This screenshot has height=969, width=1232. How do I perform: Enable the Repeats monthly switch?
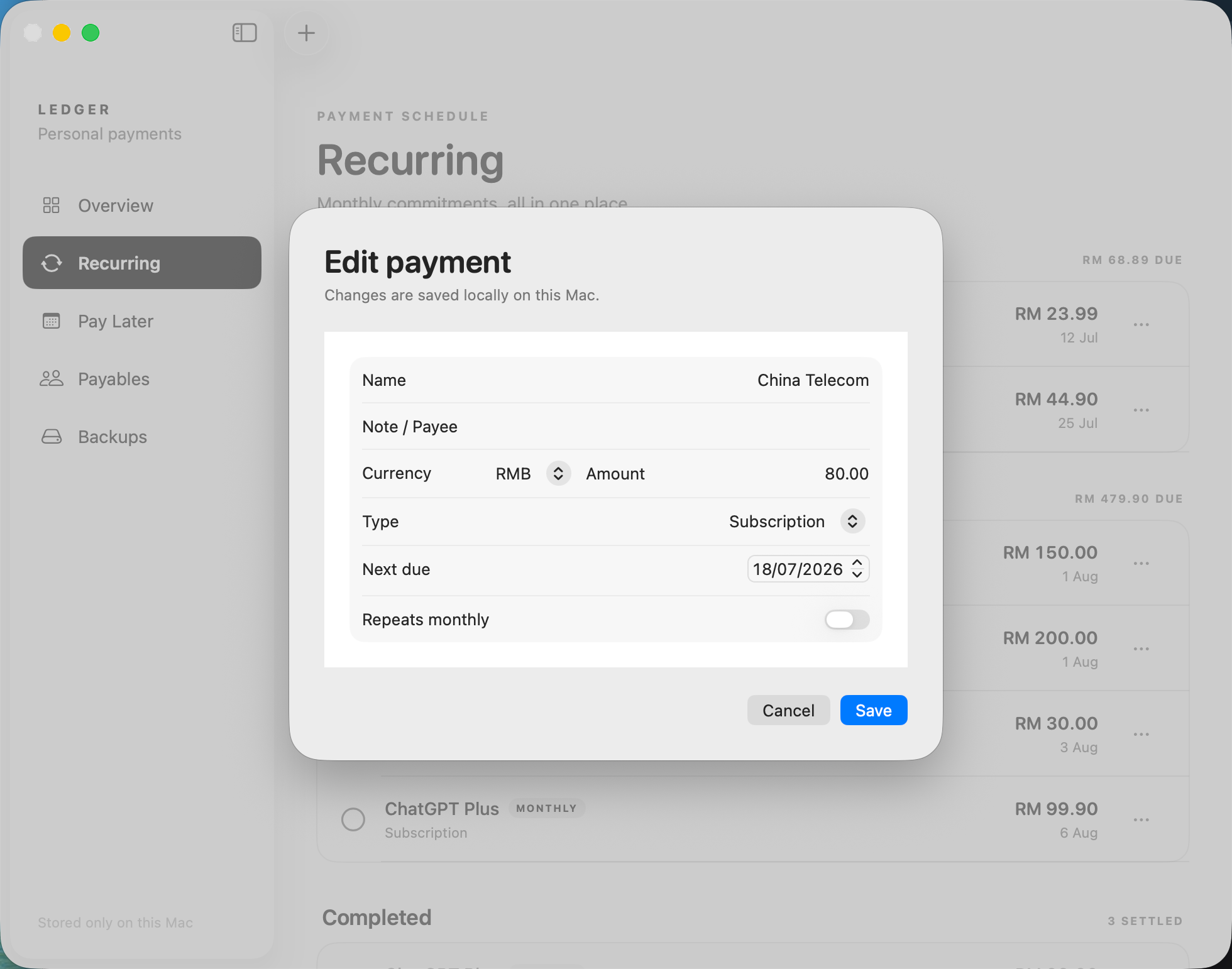847,620
